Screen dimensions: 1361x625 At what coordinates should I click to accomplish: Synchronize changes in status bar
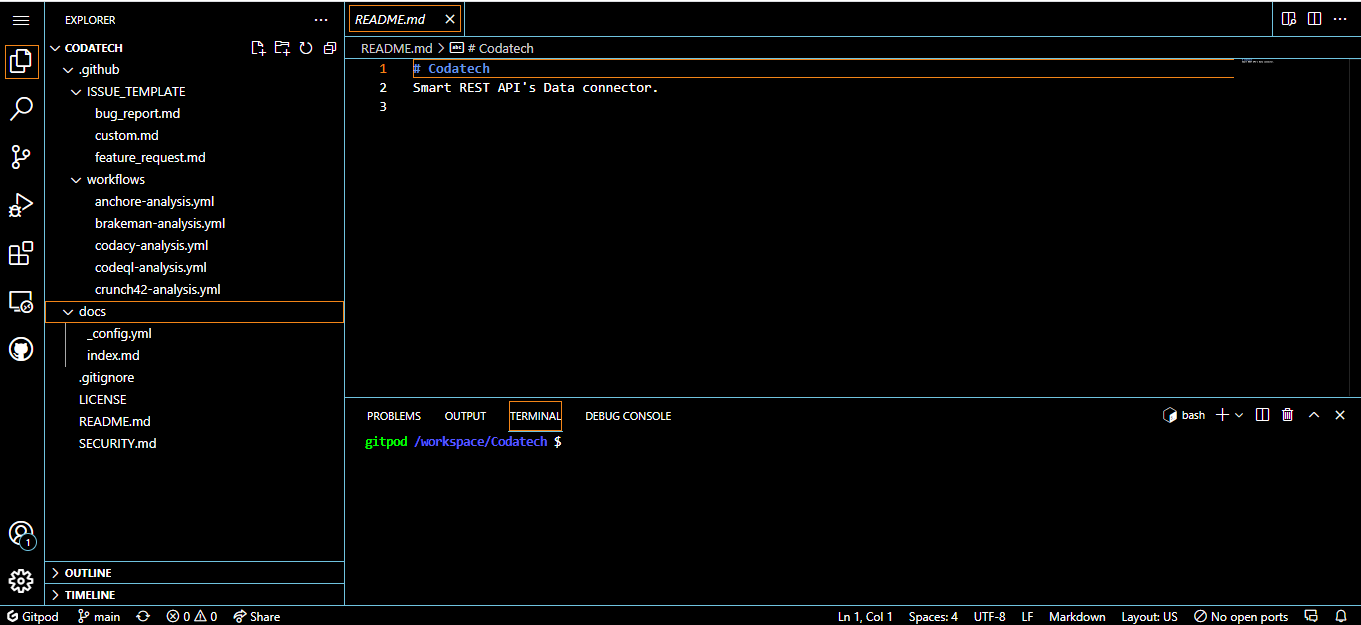(x=143, y=616)
